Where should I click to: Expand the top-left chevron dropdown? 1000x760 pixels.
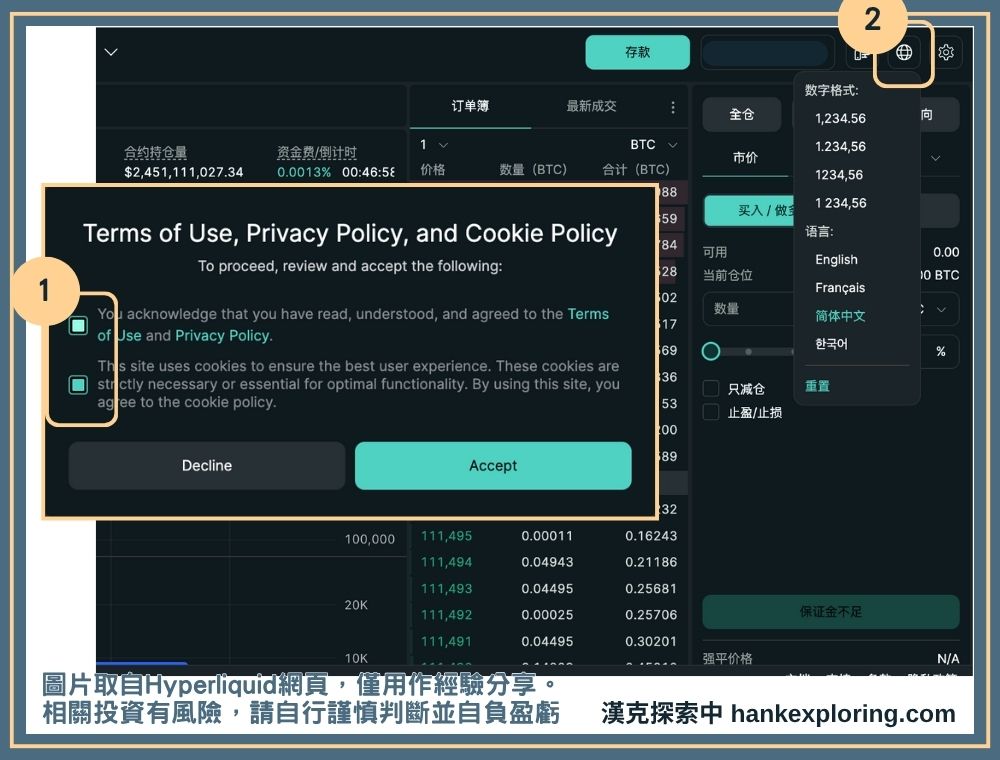click(x=111, y=52)
